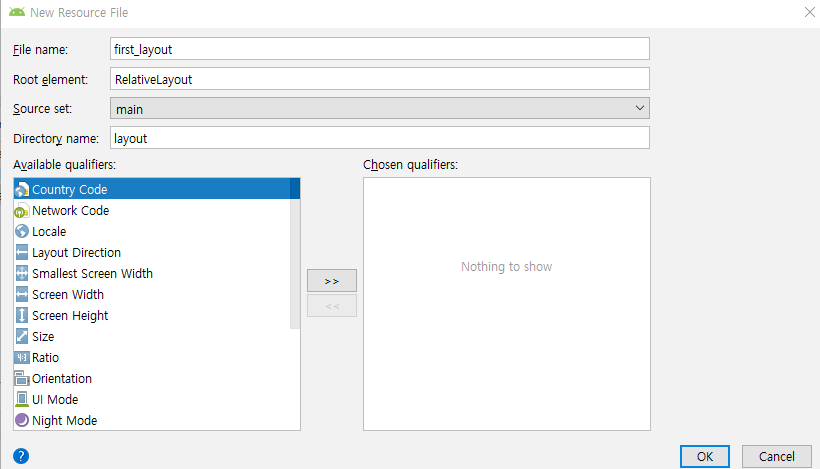Open help via question mark icon
The width and height of the screenshot is (820, 469).
click(x=21, y=456)
